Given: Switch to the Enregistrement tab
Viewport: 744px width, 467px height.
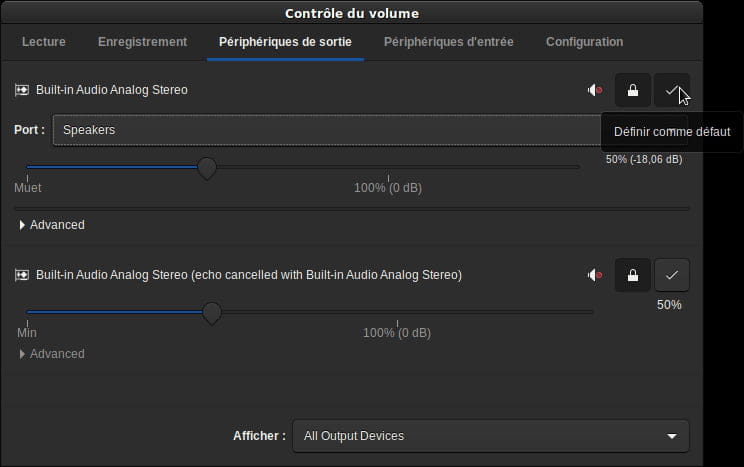Looking at the screenshot, I should 142,42.
